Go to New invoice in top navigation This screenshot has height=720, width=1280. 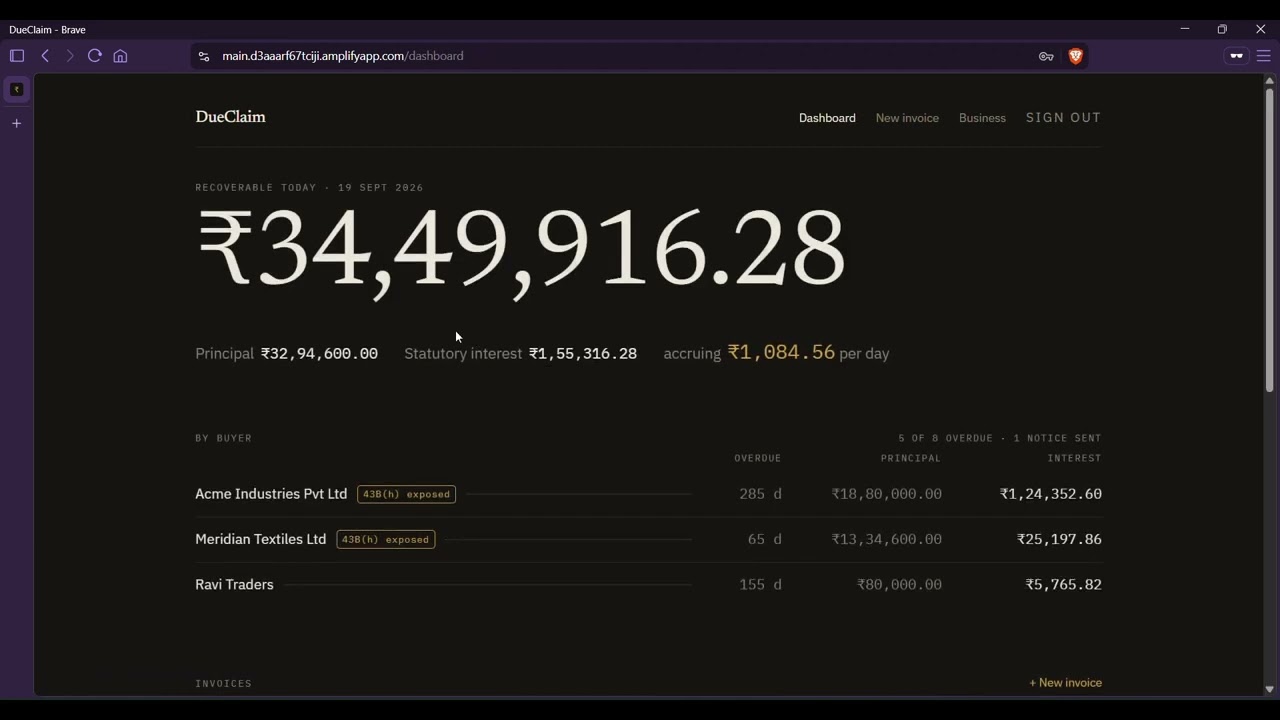907,118
